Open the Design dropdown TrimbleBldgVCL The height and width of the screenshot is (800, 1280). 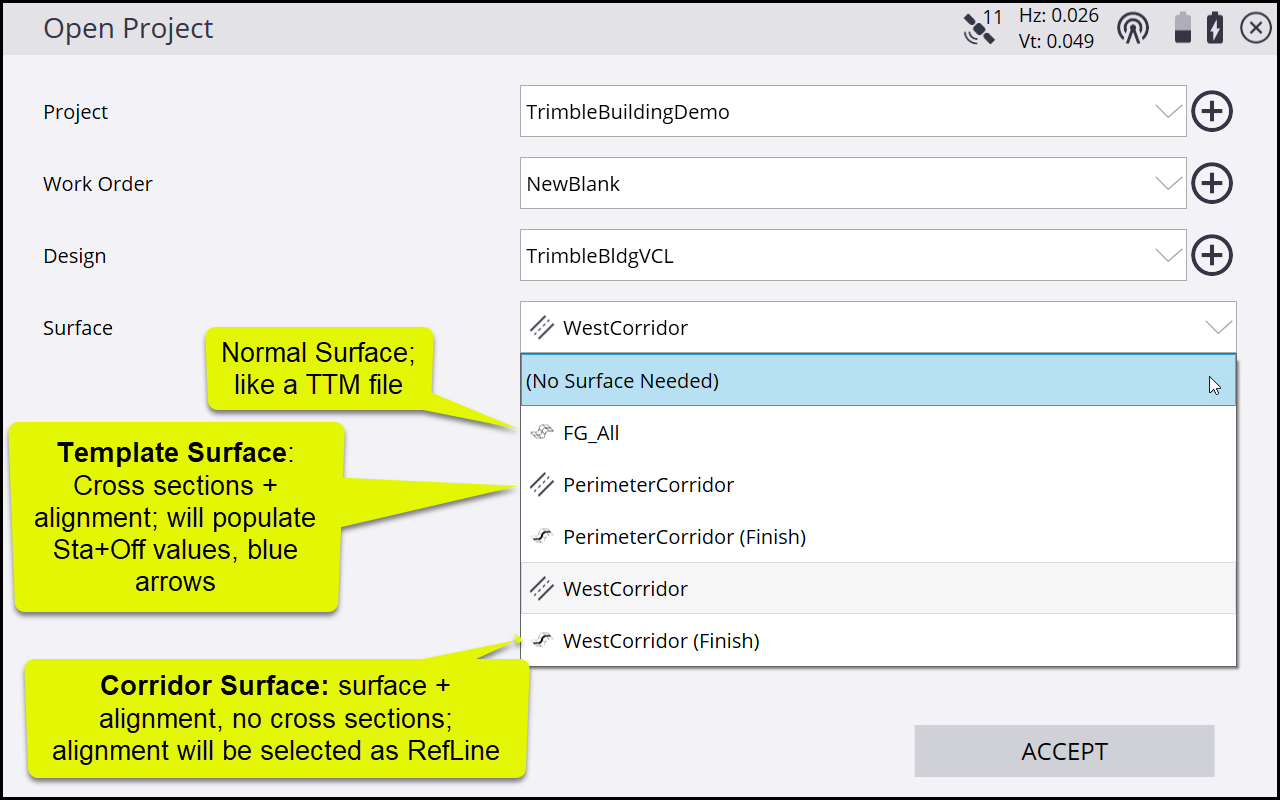(x=1168, y=256)
